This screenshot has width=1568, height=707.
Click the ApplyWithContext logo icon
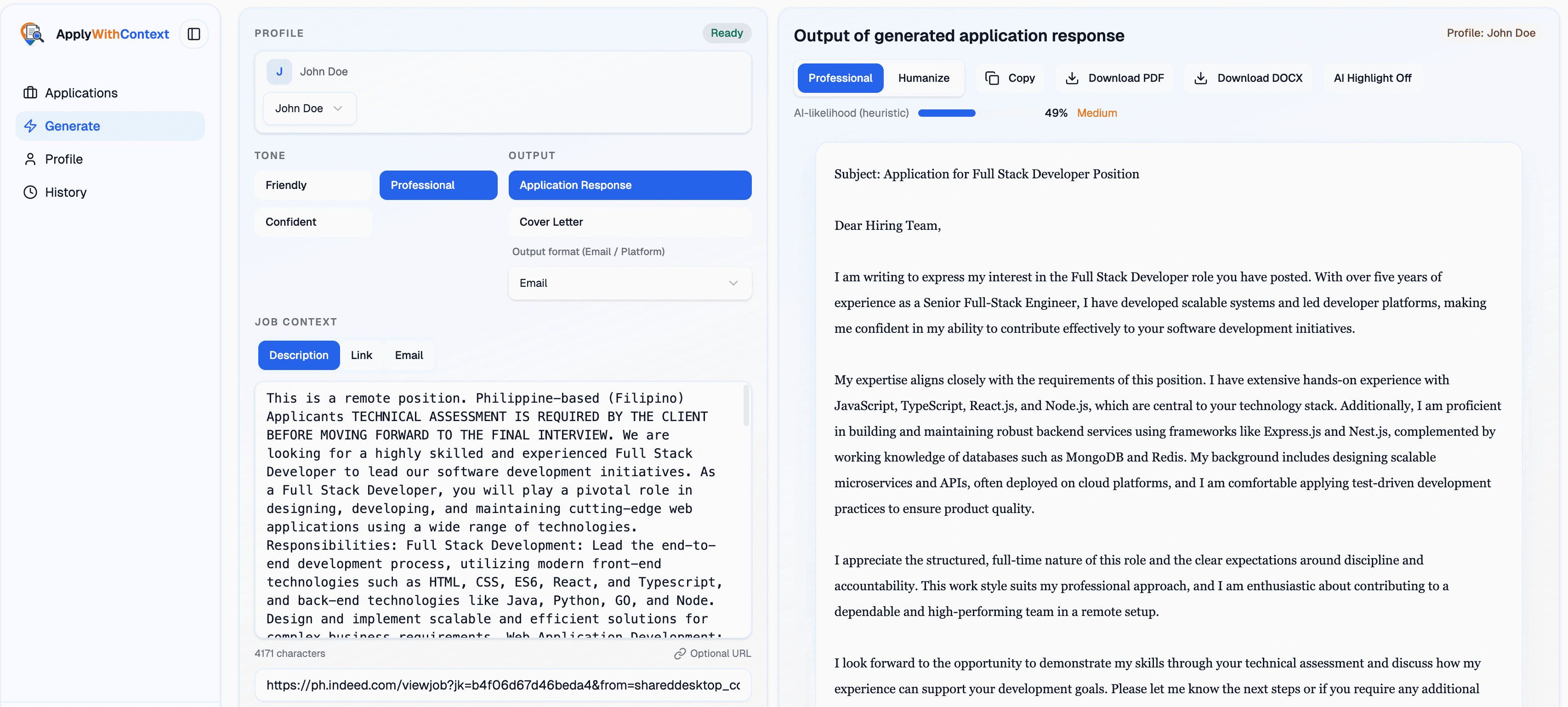pyautogui.click(x=32, y=34)
